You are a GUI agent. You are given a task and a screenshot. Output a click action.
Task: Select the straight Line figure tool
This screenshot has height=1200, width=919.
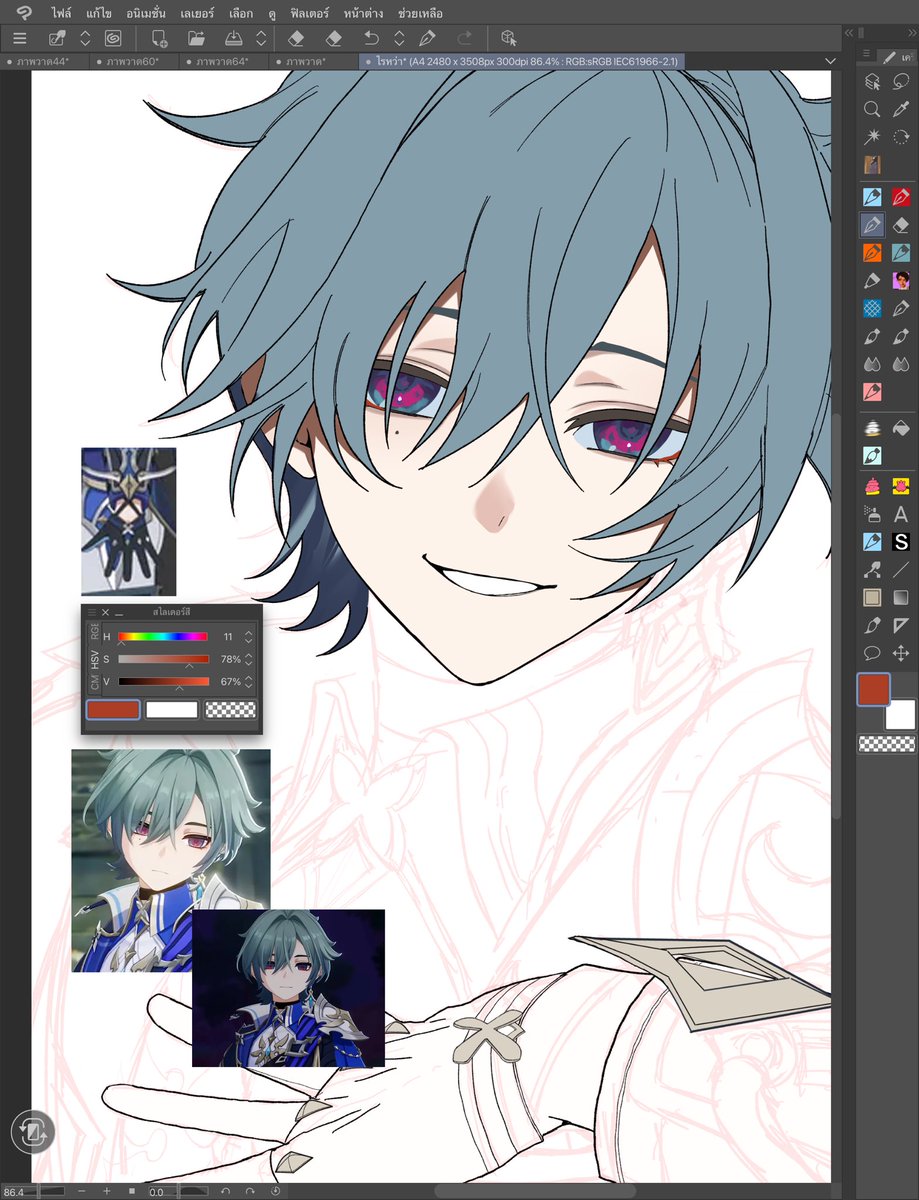(x=900, y=570)
